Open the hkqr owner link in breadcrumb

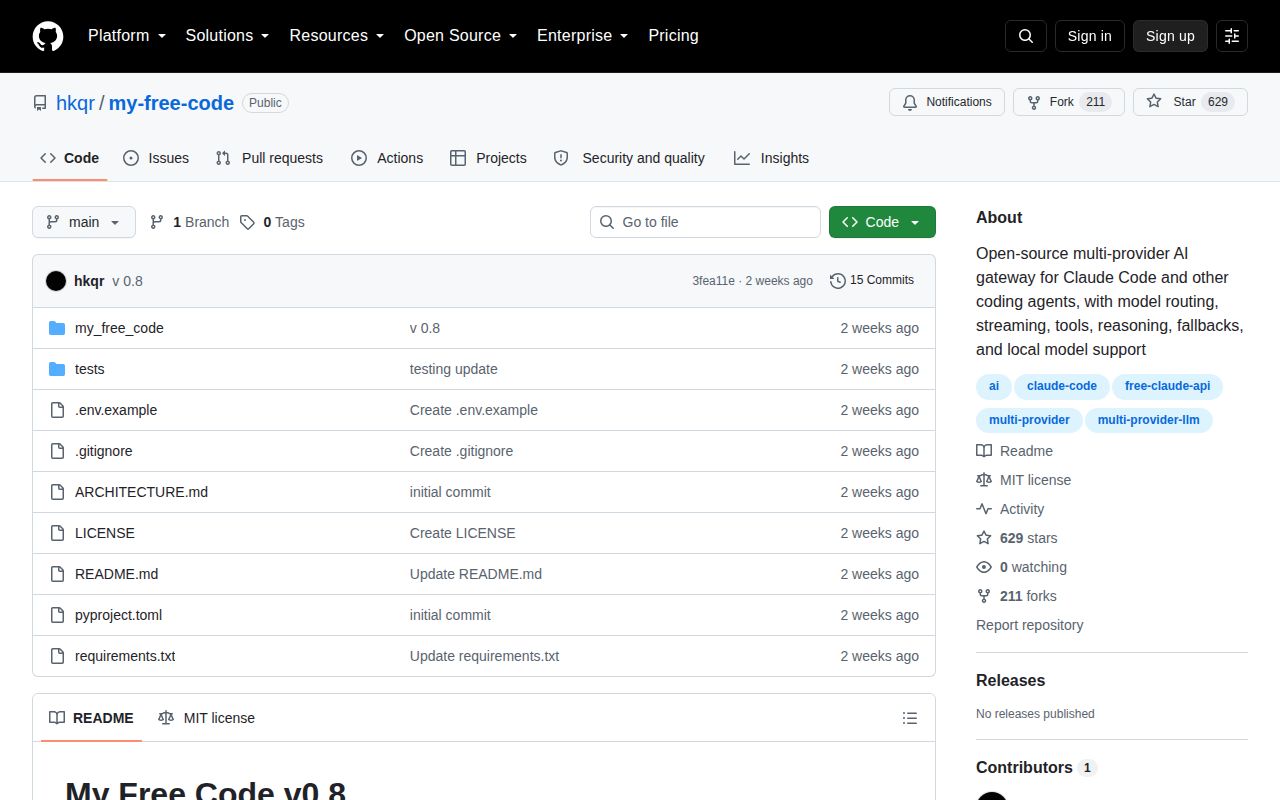pos(75,103)
